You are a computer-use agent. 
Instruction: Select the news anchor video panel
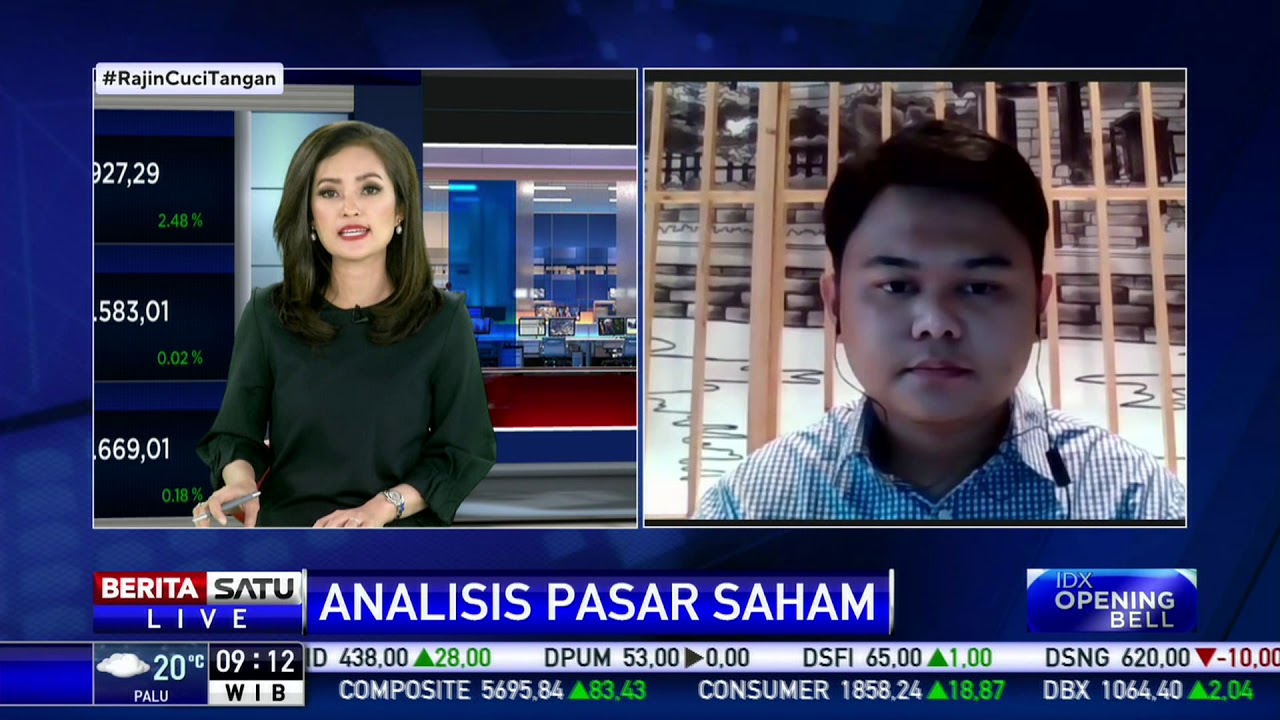pyautogui.click(x=365, y=298)
